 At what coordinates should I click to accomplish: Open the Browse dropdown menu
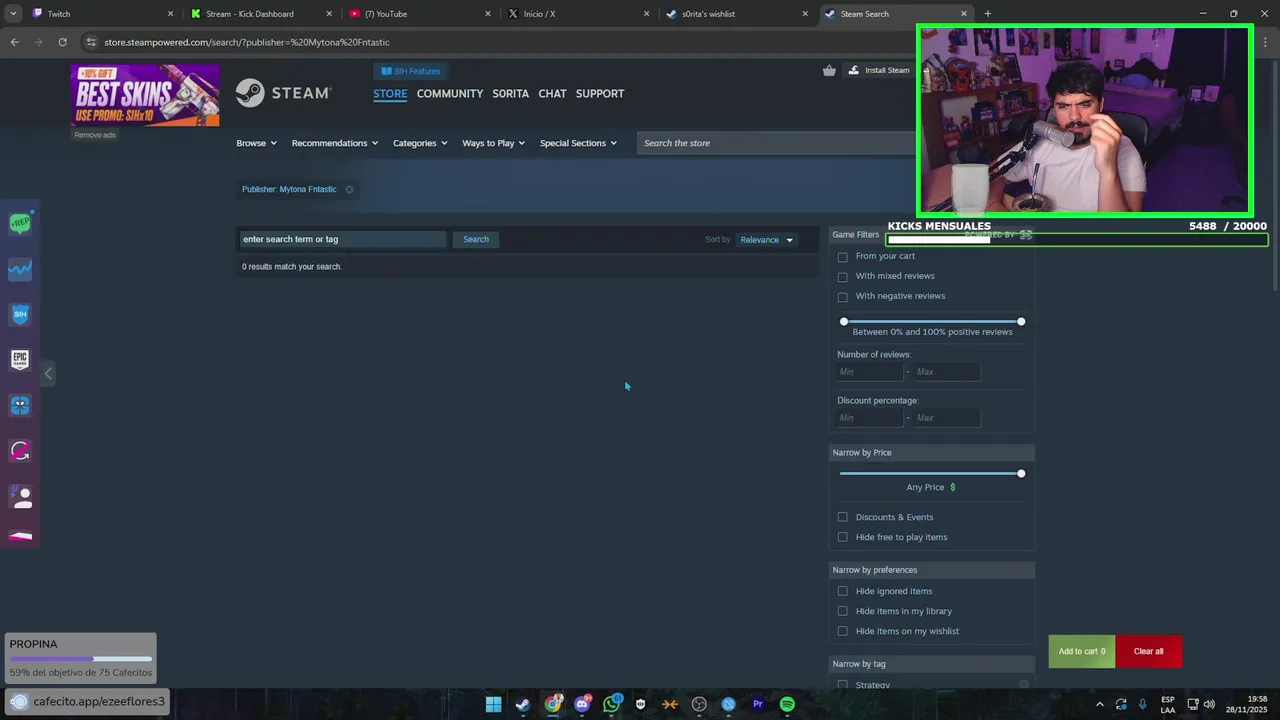[256, 143]
